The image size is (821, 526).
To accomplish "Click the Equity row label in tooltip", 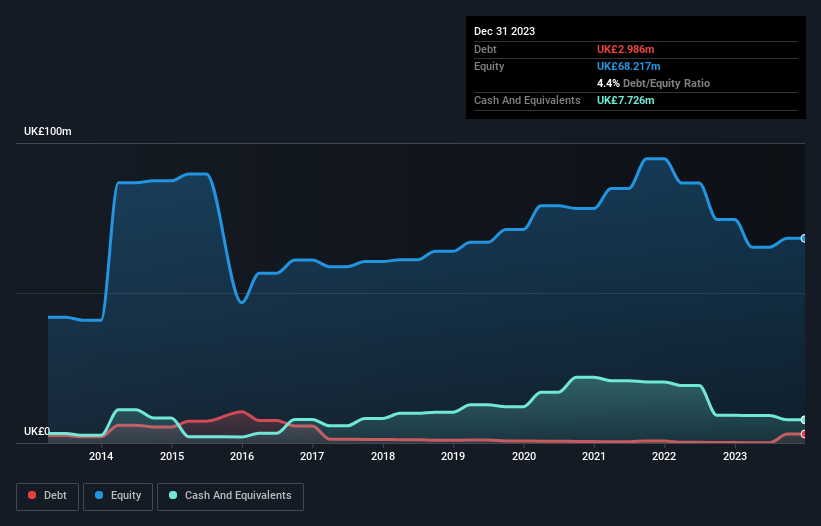I will pyautogui.click(x=489, y=66).
